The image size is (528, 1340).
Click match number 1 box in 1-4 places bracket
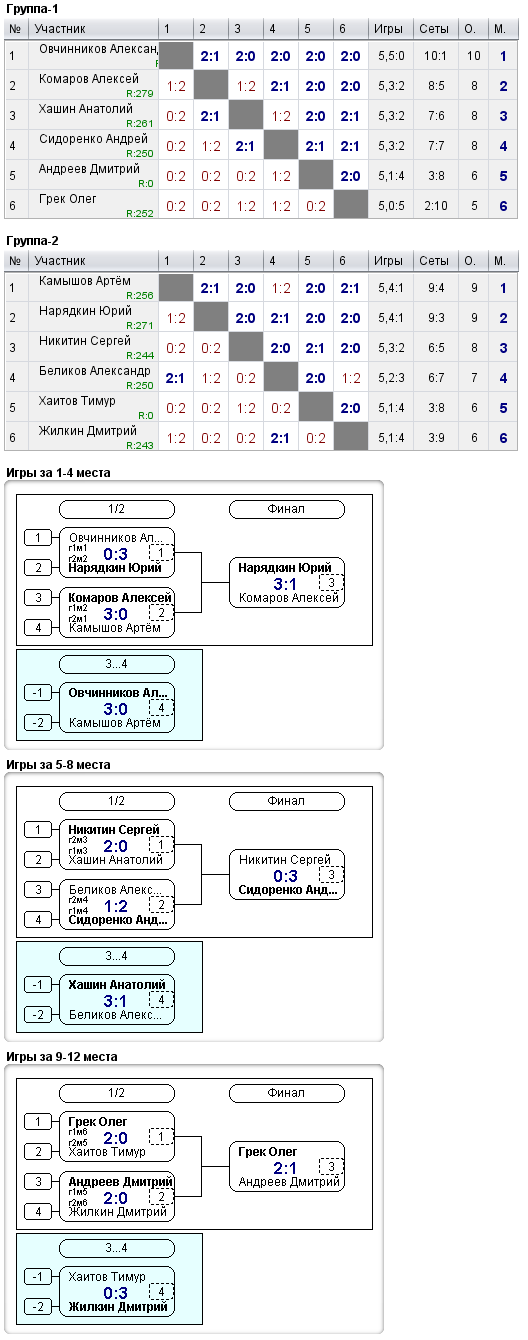pyautogui.click(x=161, y=553)
